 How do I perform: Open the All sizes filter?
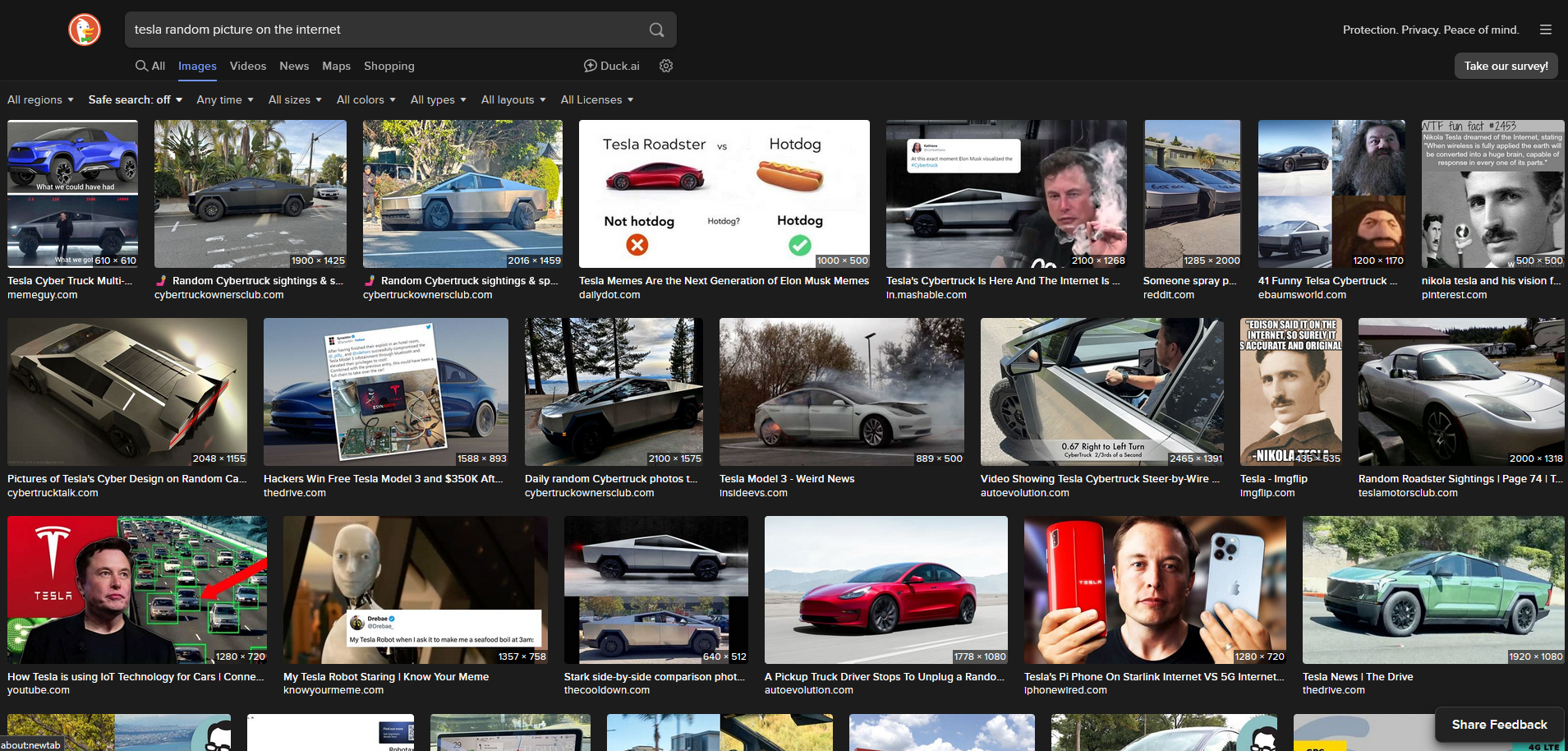pyautogui.click(x=295, y=99)
